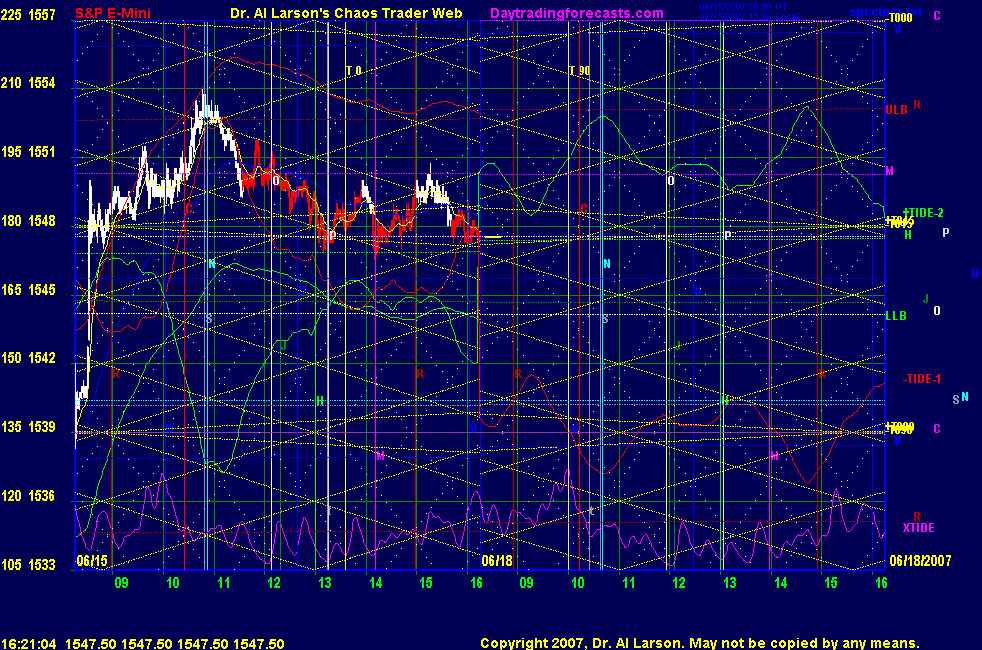Click the T 90 marker label

(x=579, y=71)
